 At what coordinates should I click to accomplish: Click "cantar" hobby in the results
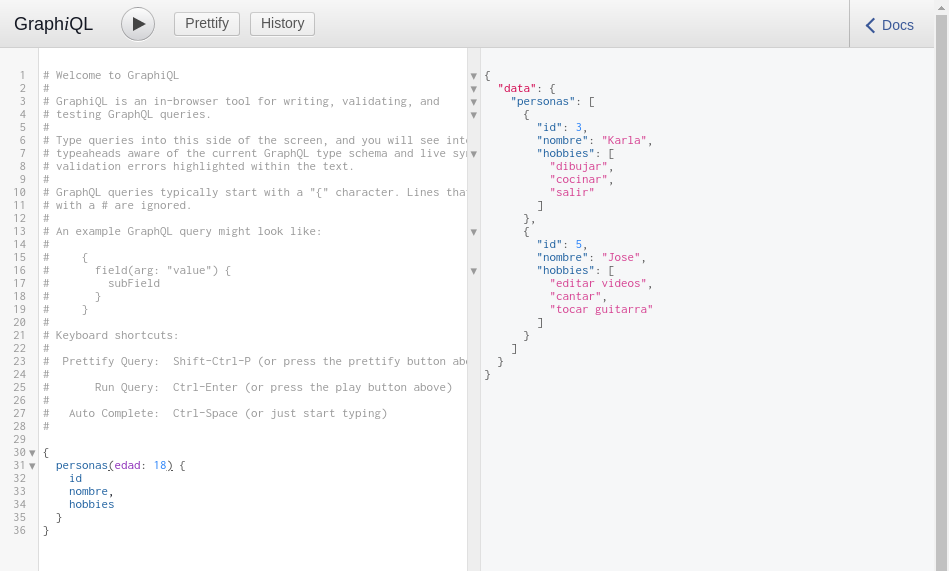point(576,296)
